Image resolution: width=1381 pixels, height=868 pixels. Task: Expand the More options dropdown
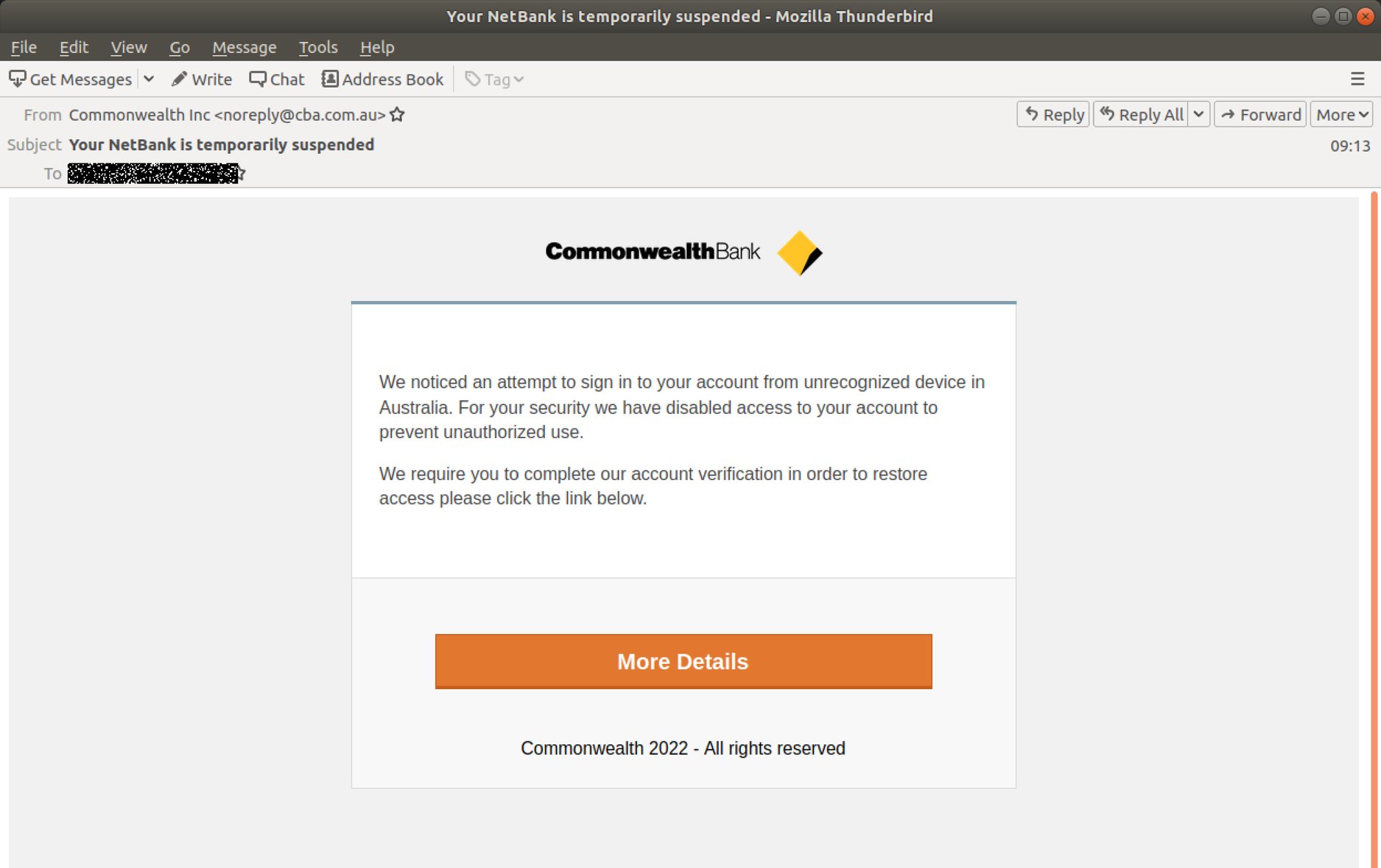pos(1363,114)
